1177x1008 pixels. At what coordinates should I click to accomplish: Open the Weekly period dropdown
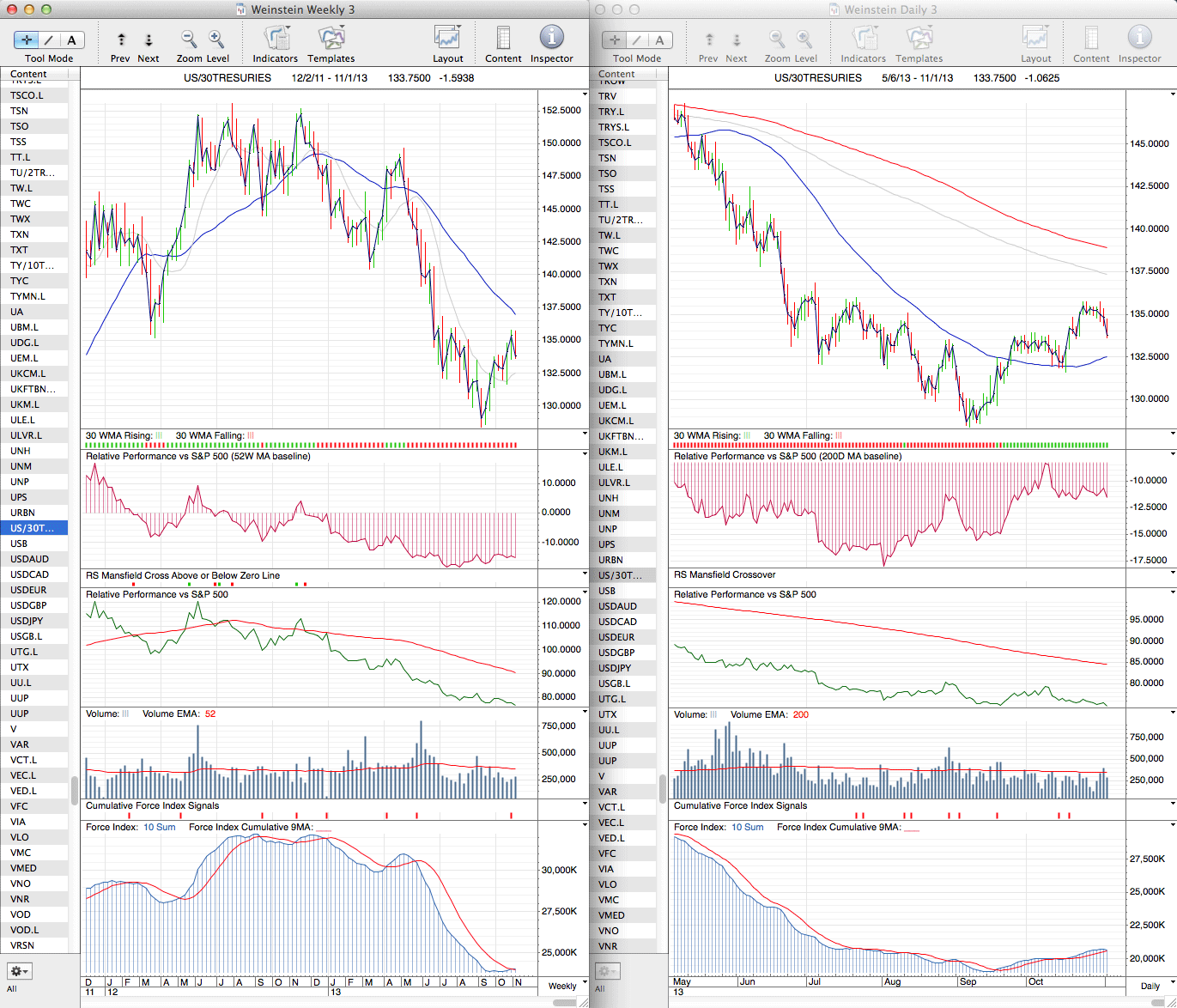pos(568,985)
